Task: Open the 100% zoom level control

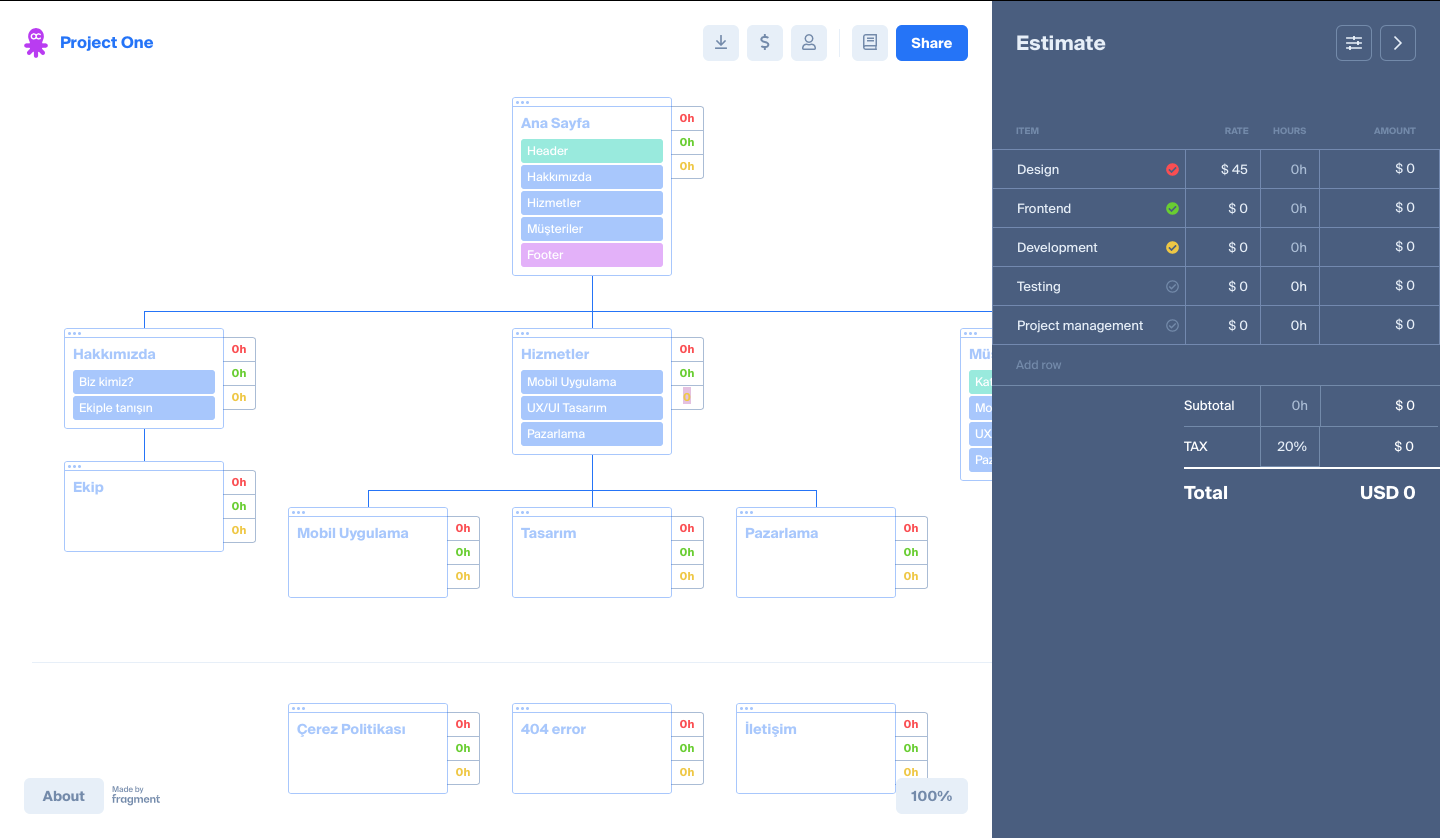Action: point(931,796)
